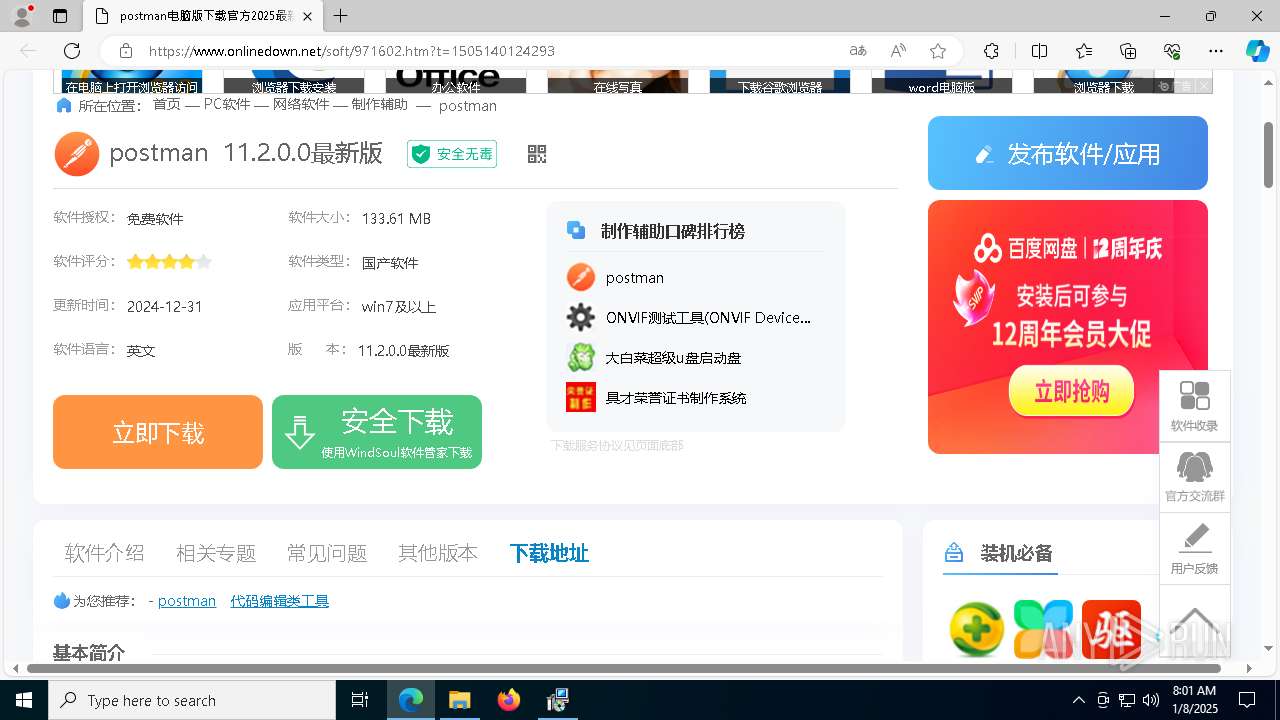Image resolution: width=1280 pixels, height=720 pixels.
Task: Open Task View on taskbar
Action: pos(360,700)
